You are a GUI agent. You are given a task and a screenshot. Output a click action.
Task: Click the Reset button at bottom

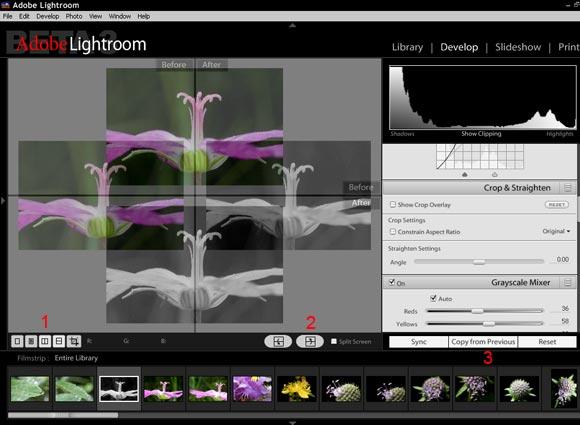[547, 342]
